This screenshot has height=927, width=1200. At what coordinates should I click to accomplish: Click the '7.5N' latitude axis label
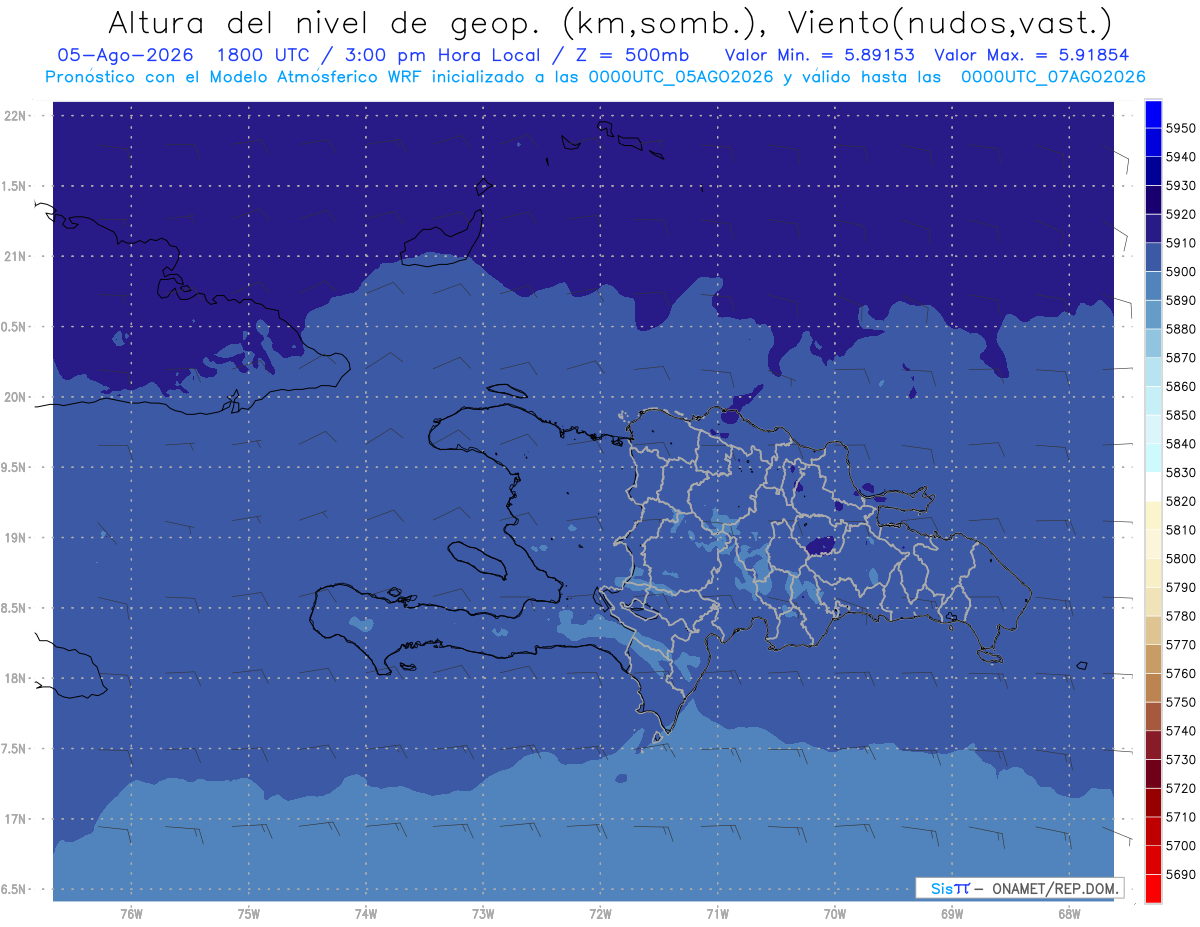click(x=15, y=749)
